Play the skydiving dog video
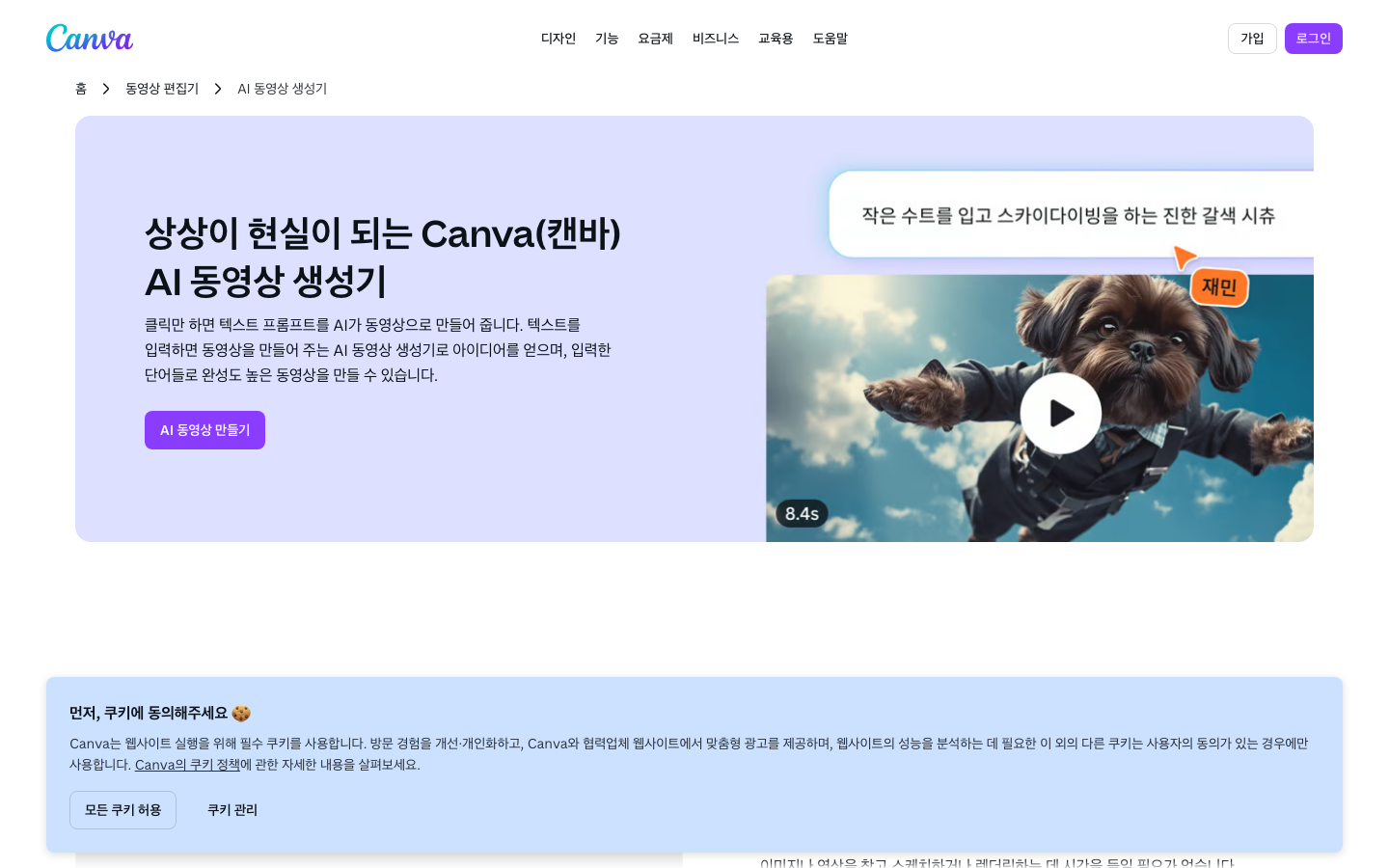The height and width of the screenshot is (868, 1389). (x=1061, y=414)
